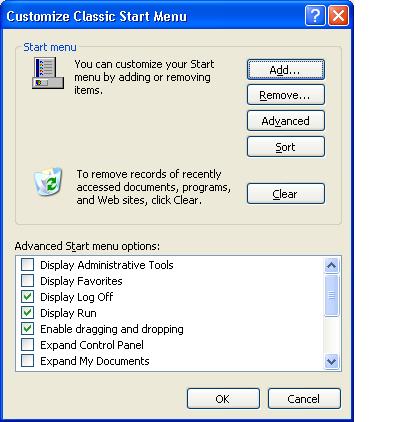Screen dimensions: 418x422
Task: Check the Display Favorites option
Action: tap(27, 281)
